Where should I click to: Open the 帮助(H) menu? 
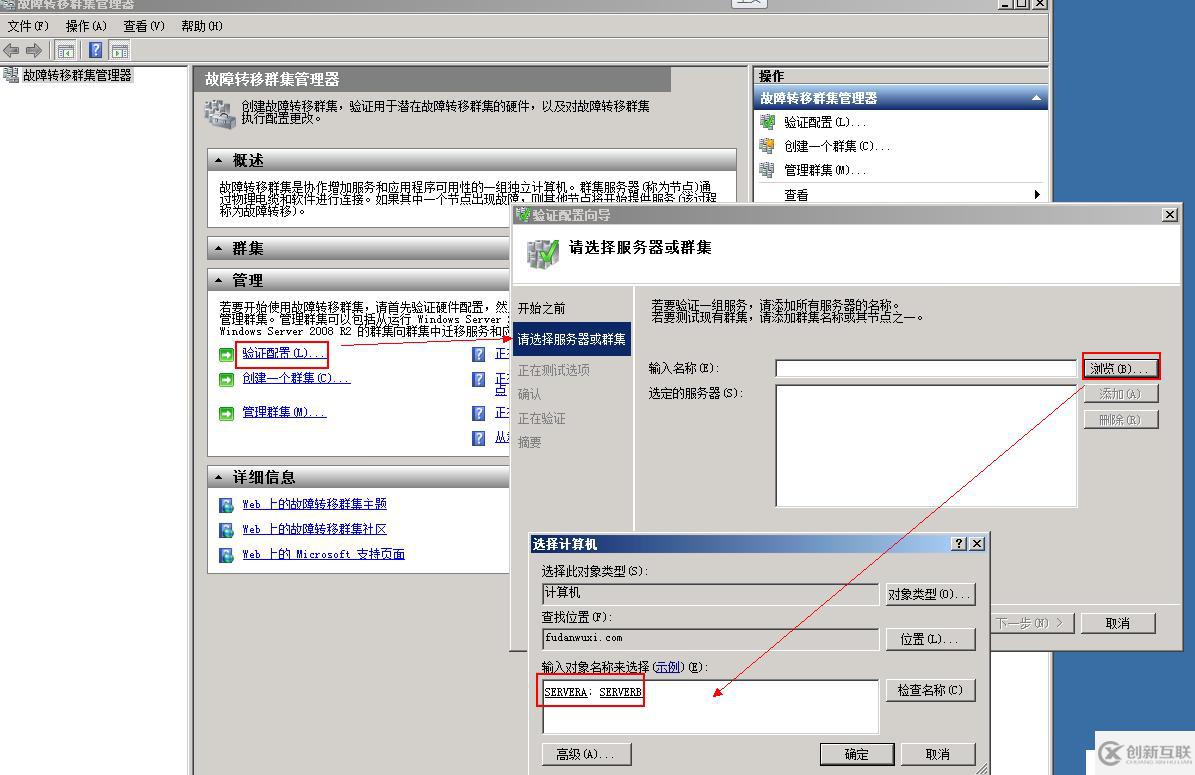click(x=202, y=26)
